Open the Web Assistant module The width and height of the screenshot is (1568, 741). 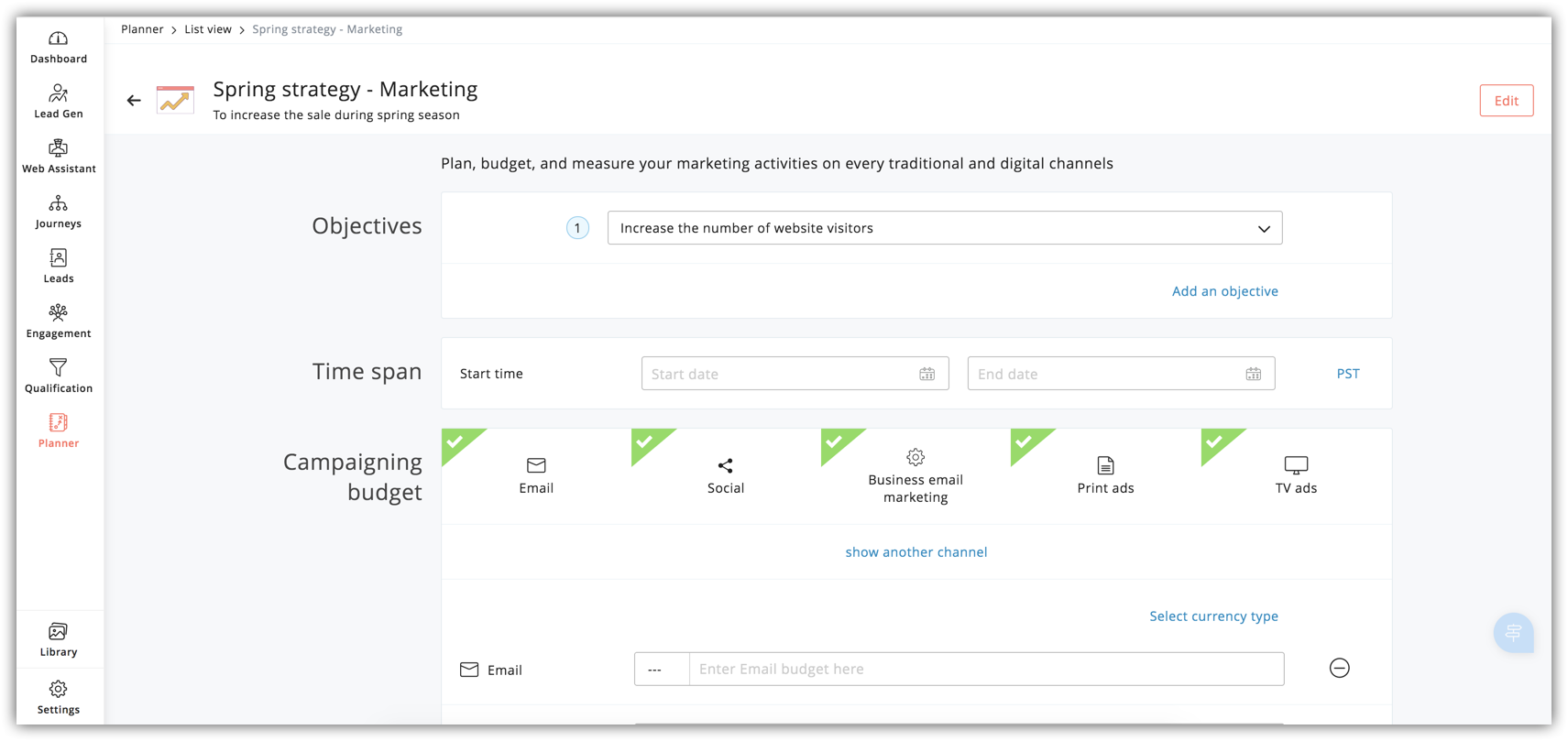pos(59,156)
